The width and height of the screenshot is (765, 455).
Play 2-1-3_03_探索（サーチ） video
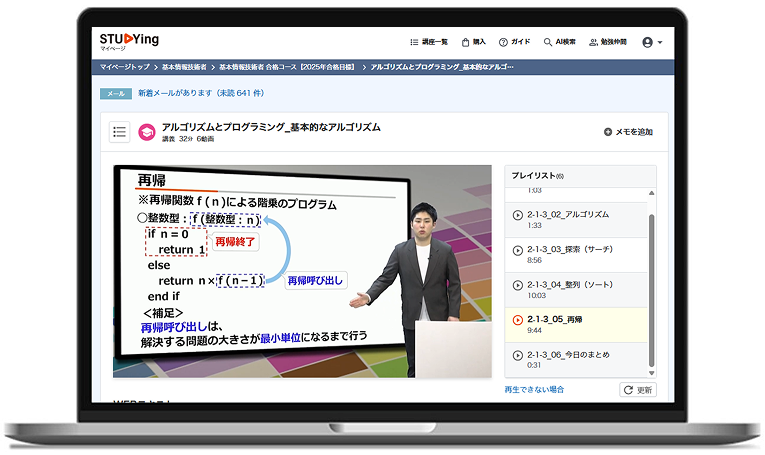(576, 255)
